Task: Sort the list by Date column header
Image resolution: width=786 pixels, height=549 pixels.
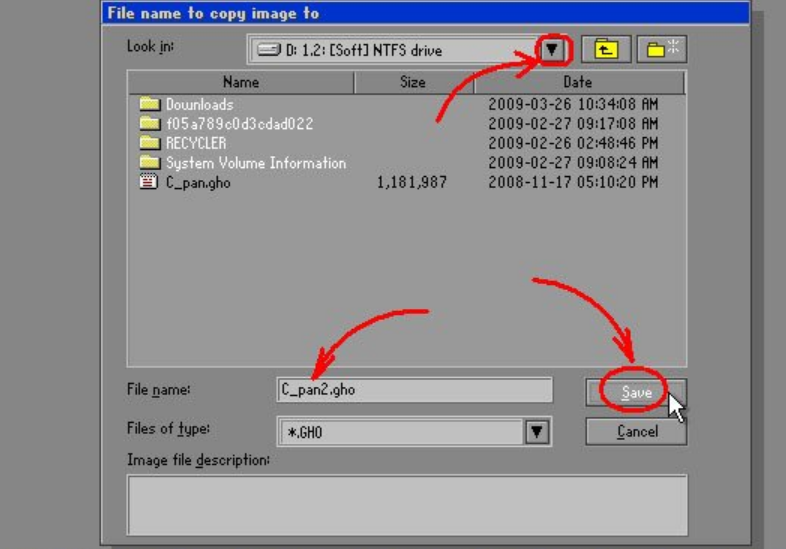Action: tap(577, 82)
